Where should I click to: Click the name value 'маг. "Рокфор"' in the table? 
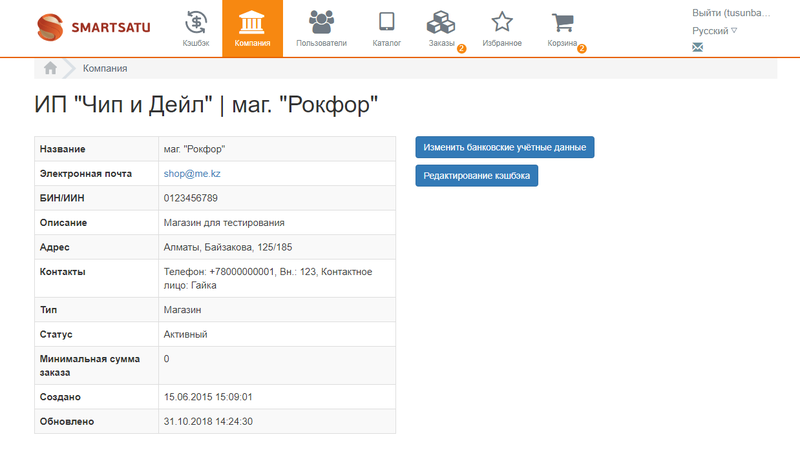pyautogui.click(x=194, y=149)
